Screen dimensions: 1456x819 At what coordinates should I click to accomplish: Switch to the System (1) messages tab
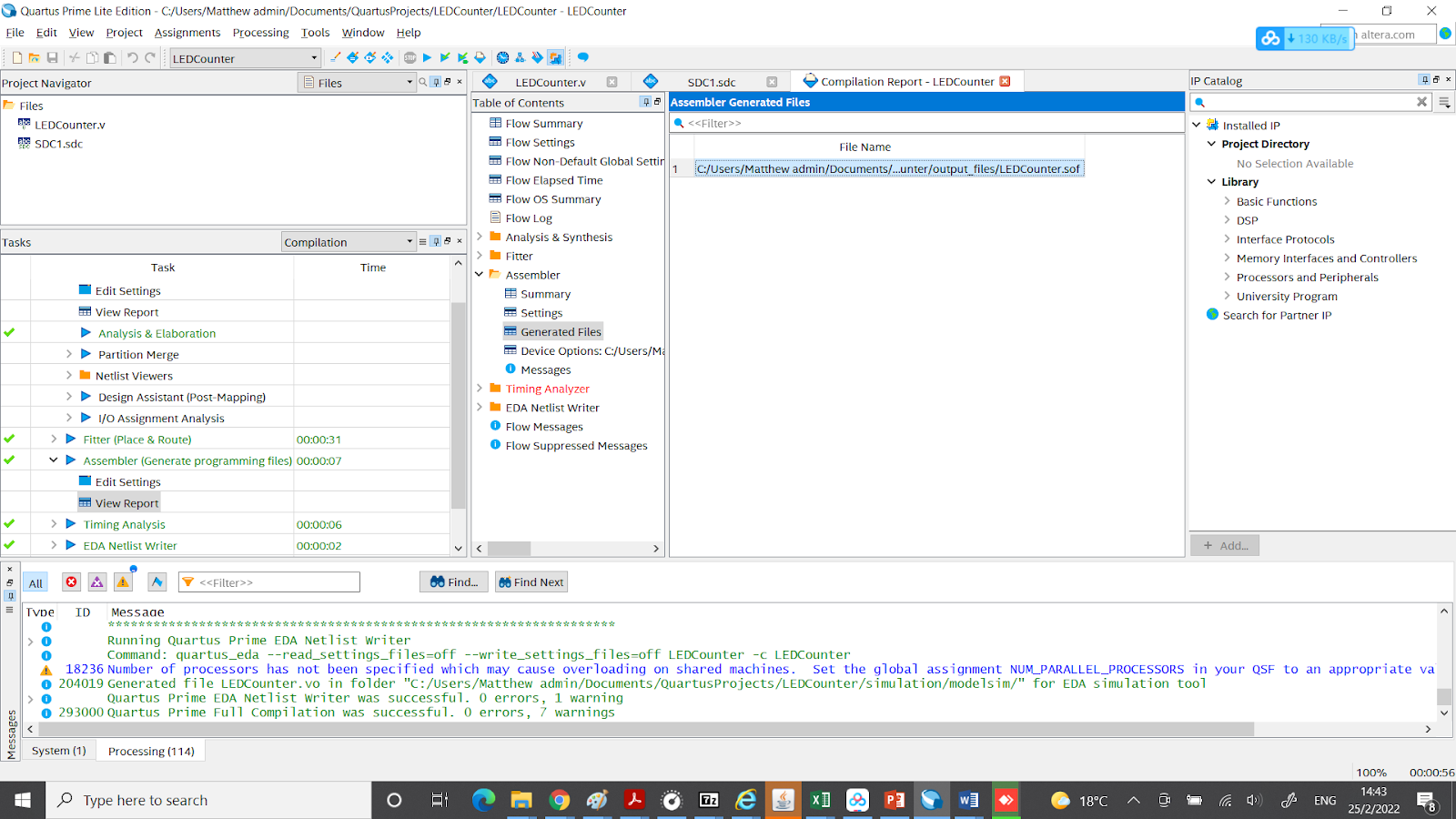tap(59, 751)
